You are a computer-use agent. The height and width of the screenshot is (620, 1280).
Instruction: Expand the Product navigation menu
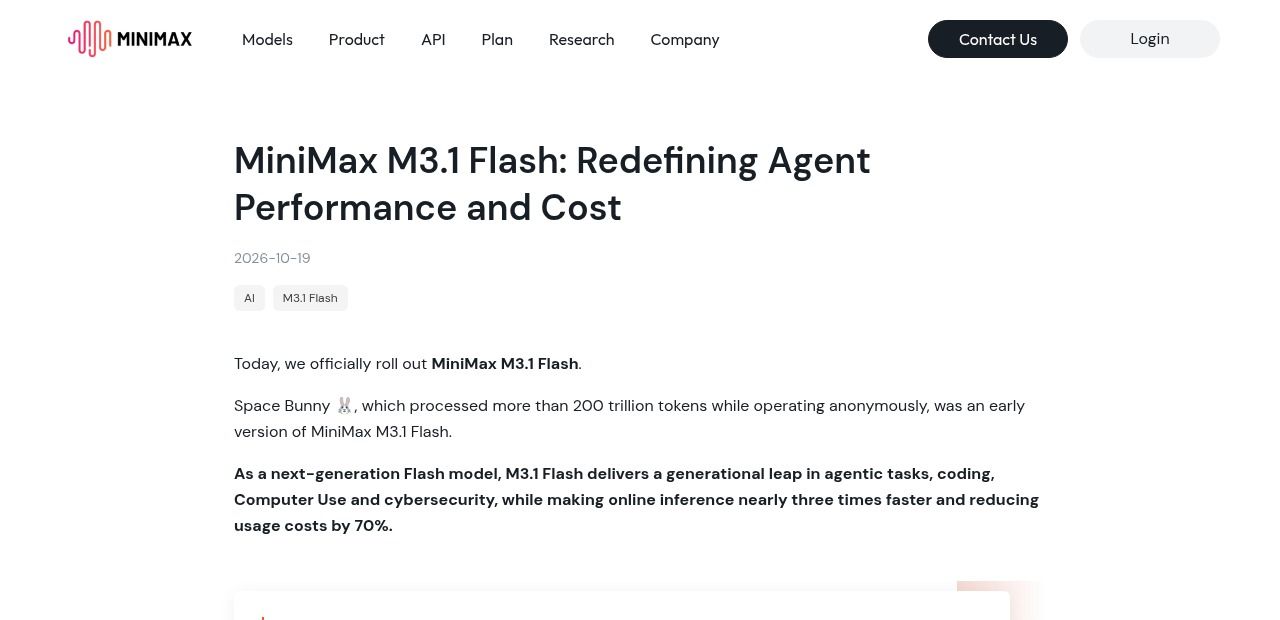tap(357, 39)
